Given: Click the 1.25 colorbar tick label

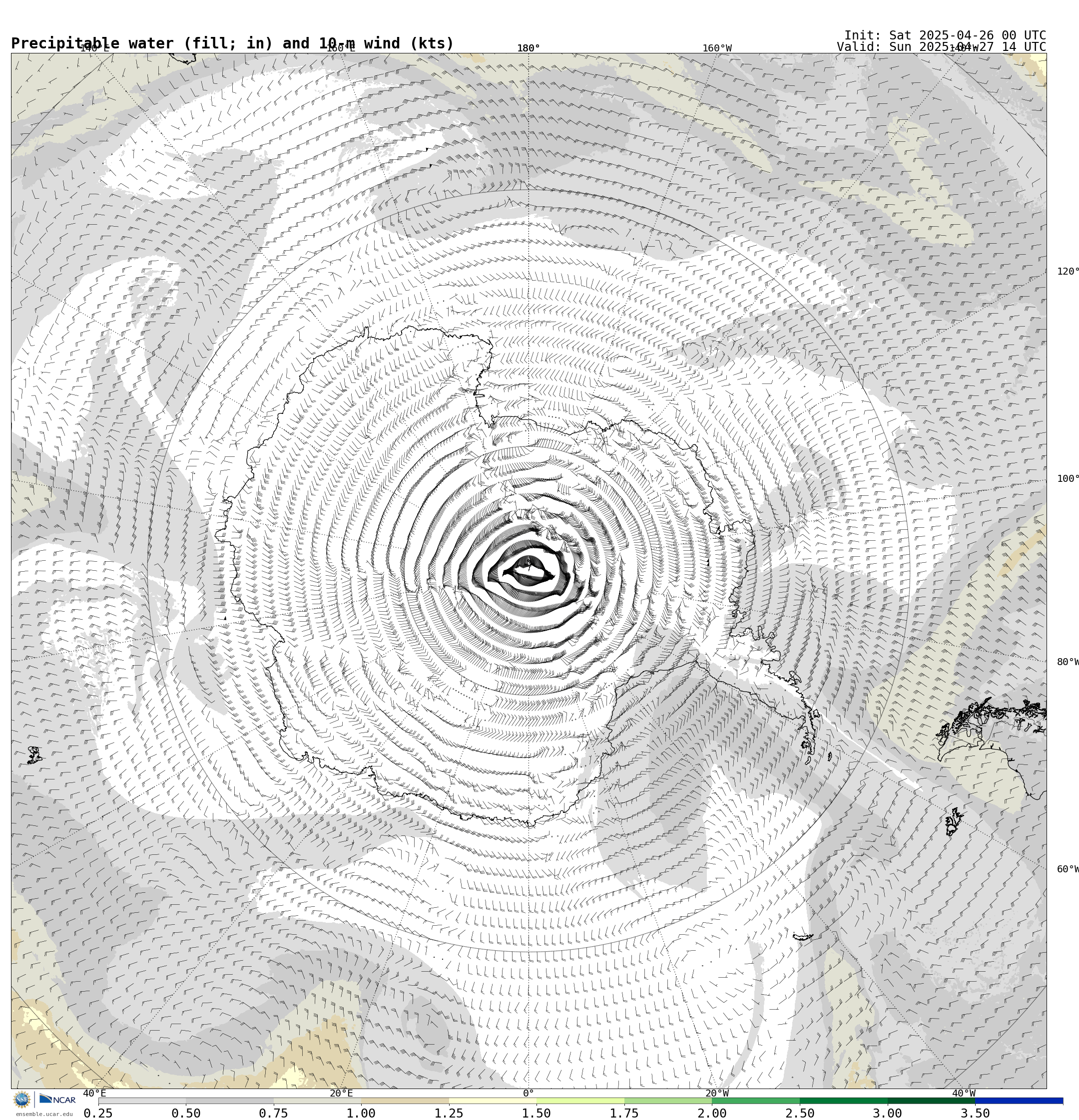Looking at the screenshot, I should tap(449, 1113).
